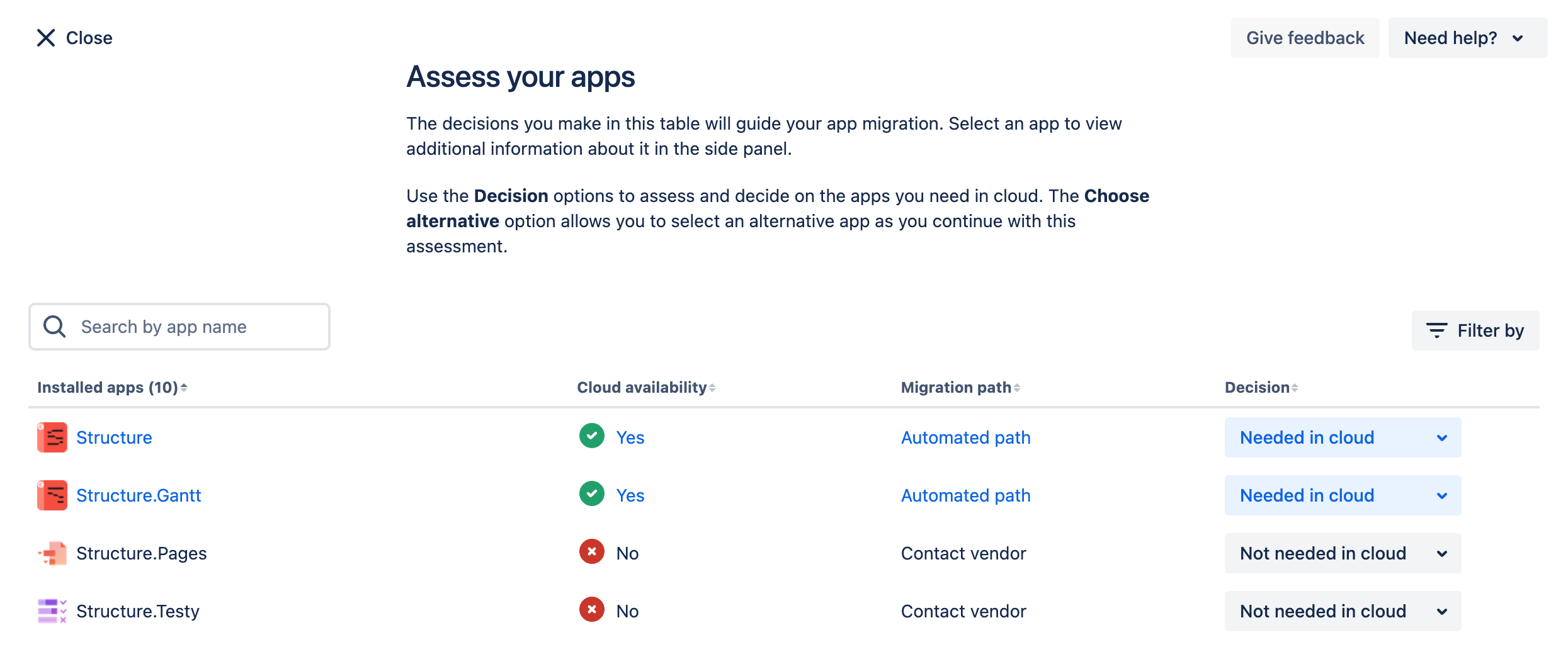
Task: Click the Structure.Testy app icon
Action: click(52, 610)
